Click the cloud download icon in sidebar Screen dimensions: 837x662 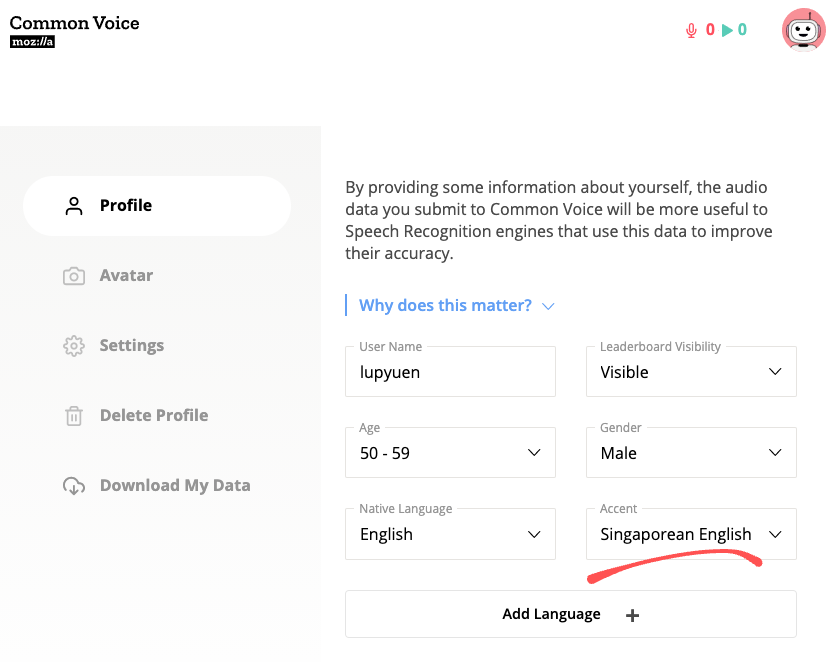coord(74,486)
